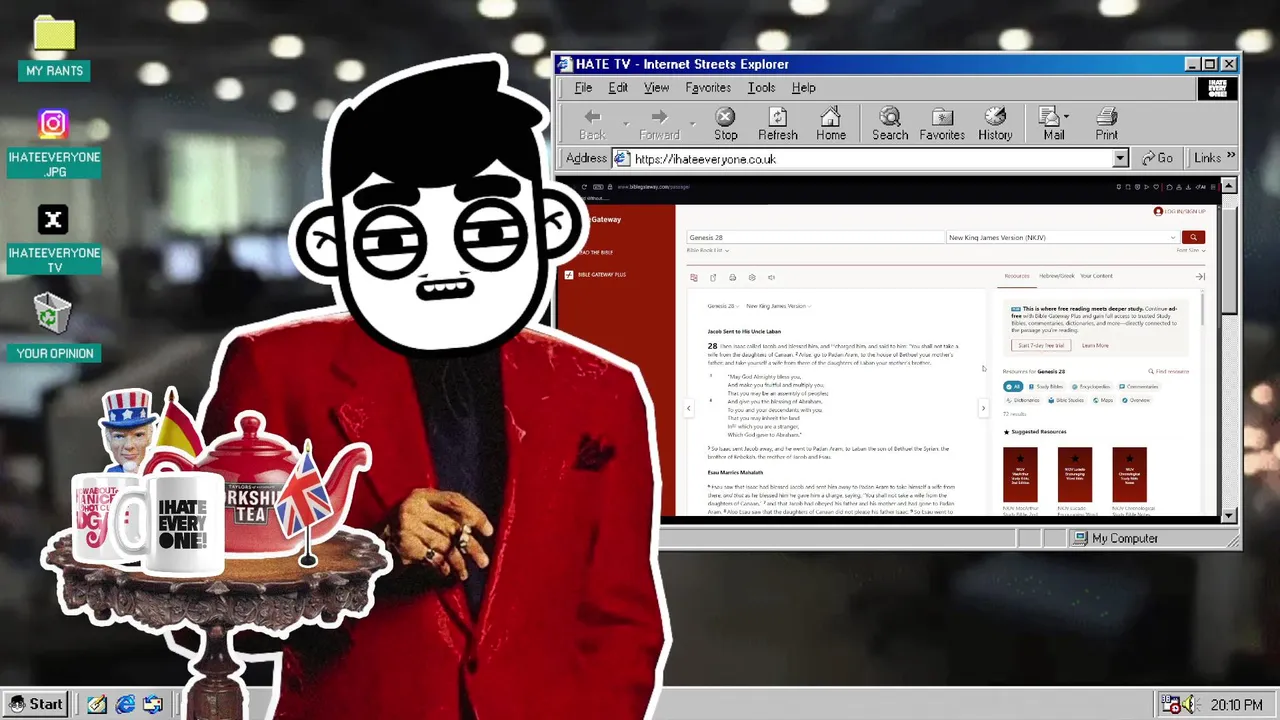Viewport: 1280px width, 720px height.
Task: Switch to the Your Content tab
Action: pos(1096,276)
